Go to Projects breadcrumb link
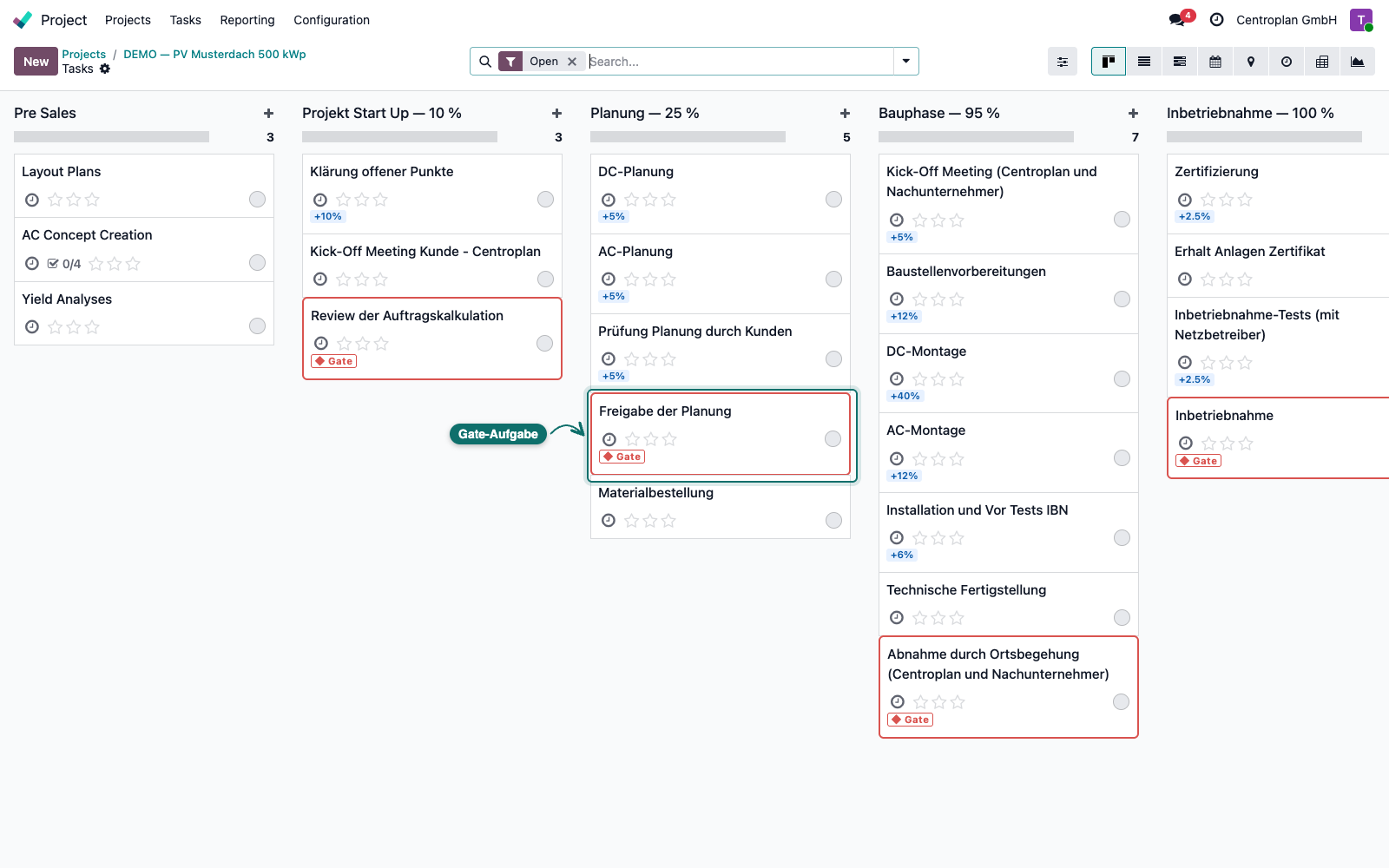This screenshot has width=1389, height=868. click(83, 54)
